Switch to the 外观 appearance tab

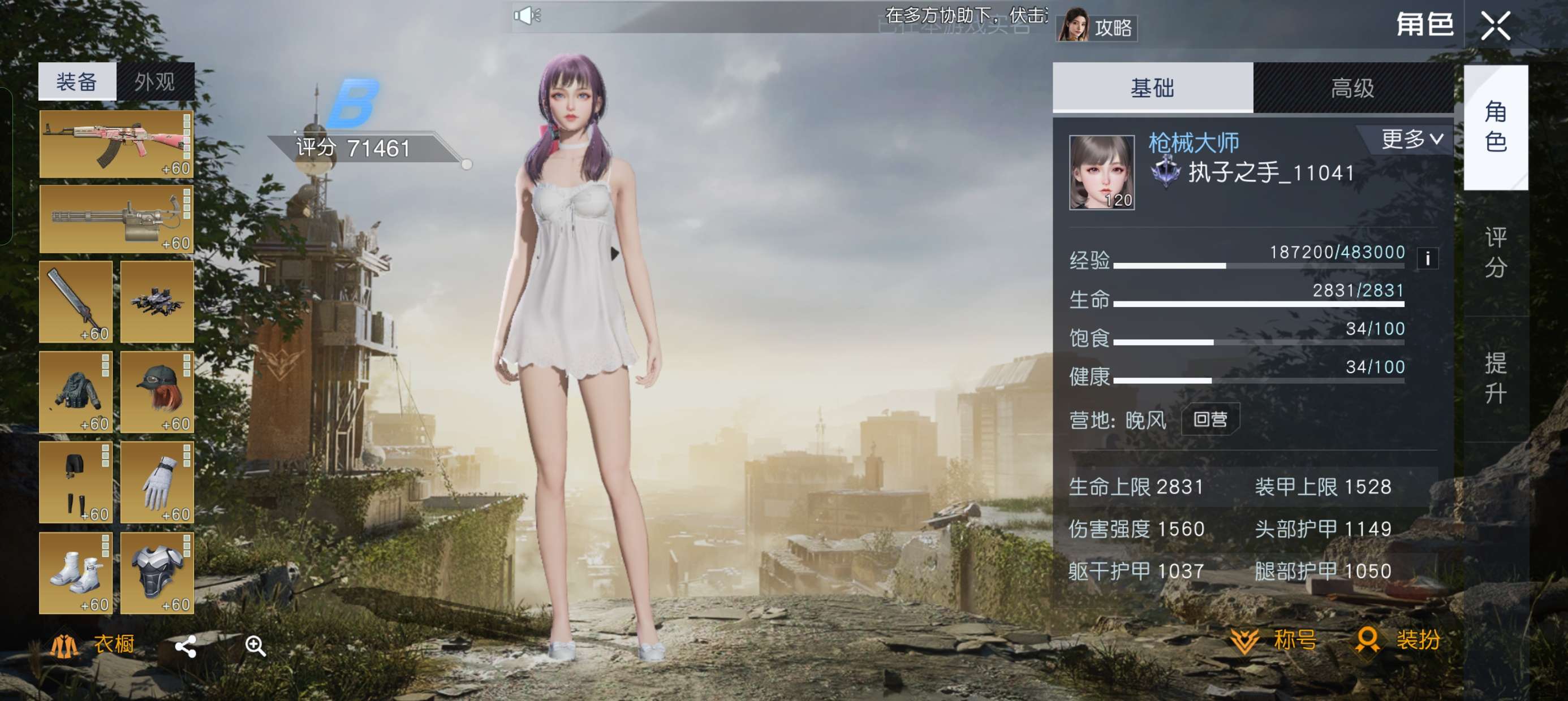tap(155, 81)
